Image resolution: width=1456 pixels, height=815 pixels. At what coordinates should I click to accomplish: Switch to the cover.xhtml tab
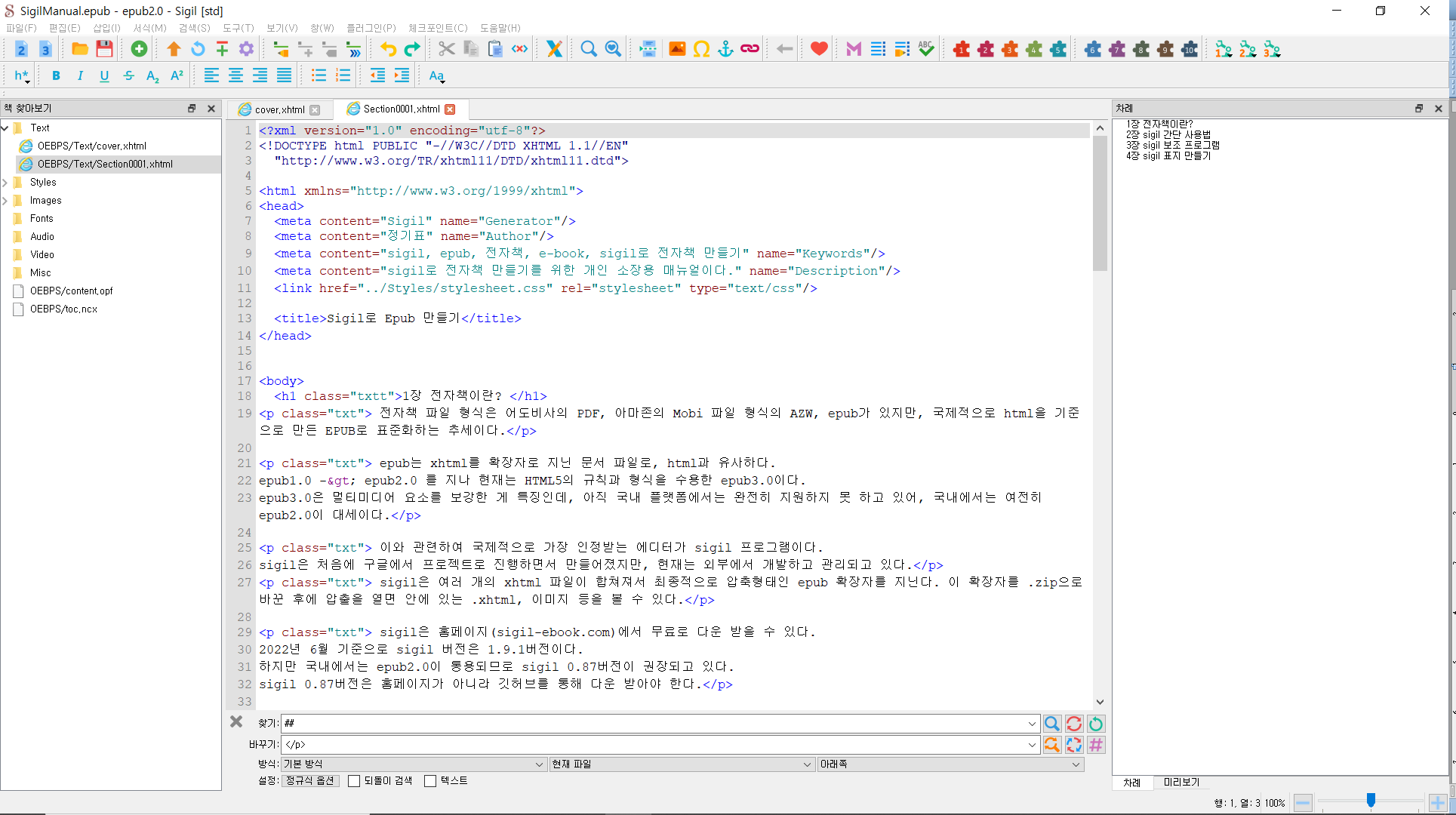(x=279, y=109)
